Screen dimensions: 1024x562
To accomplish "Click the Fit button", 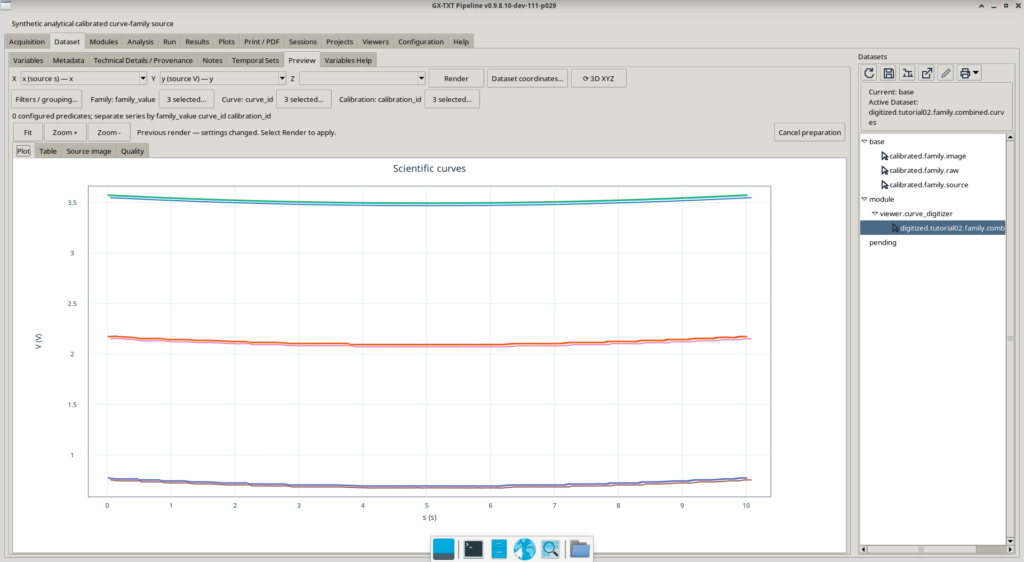I will pyautogui.click(x=28, y=133).
